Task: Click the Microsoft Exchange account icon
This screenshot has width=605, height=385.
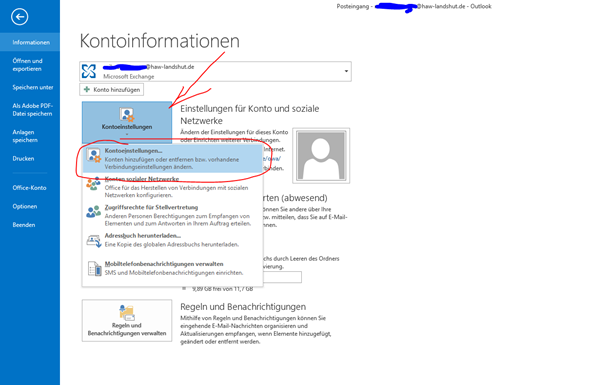Action: [89, 71]
